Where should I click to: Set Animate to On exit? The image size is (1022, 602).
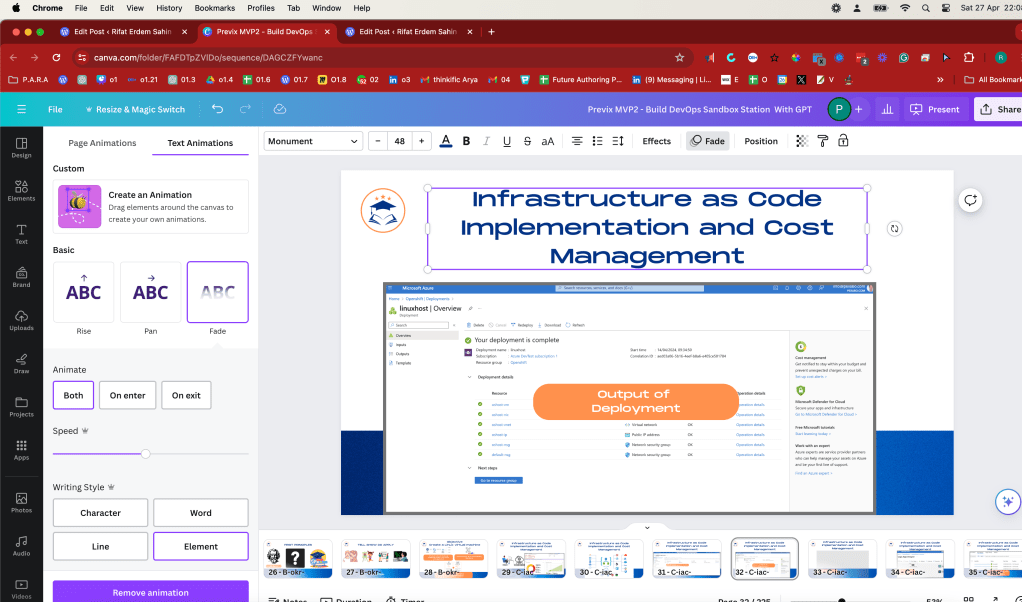(x=186, y=395)
